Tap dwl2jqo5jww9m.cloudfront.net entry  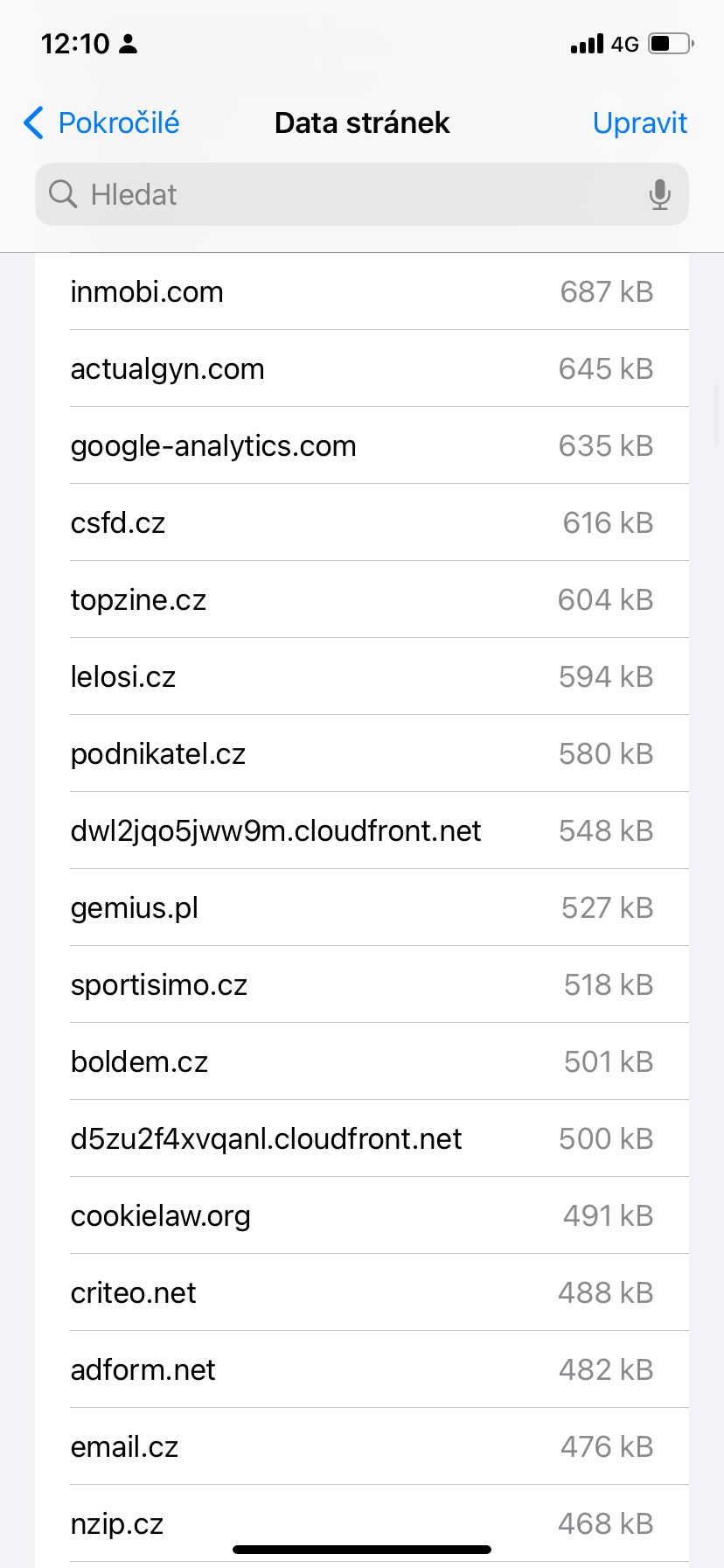point(362,831)
